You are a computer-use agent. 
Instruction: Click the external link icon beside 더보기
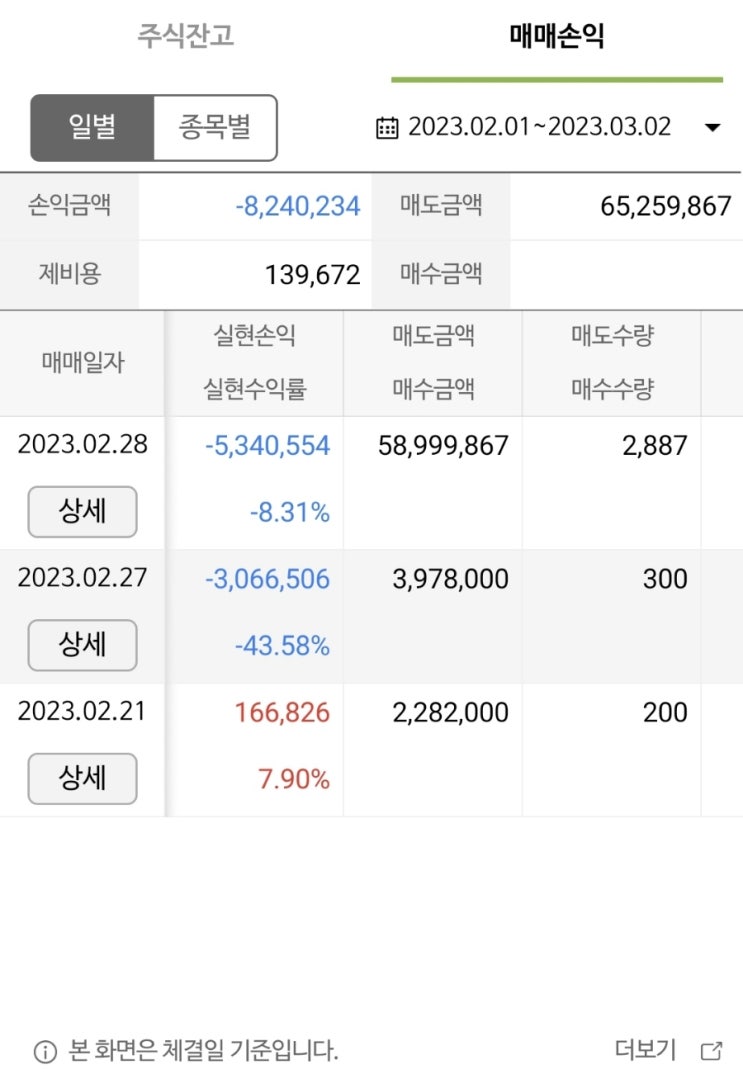pos(712,1051)
